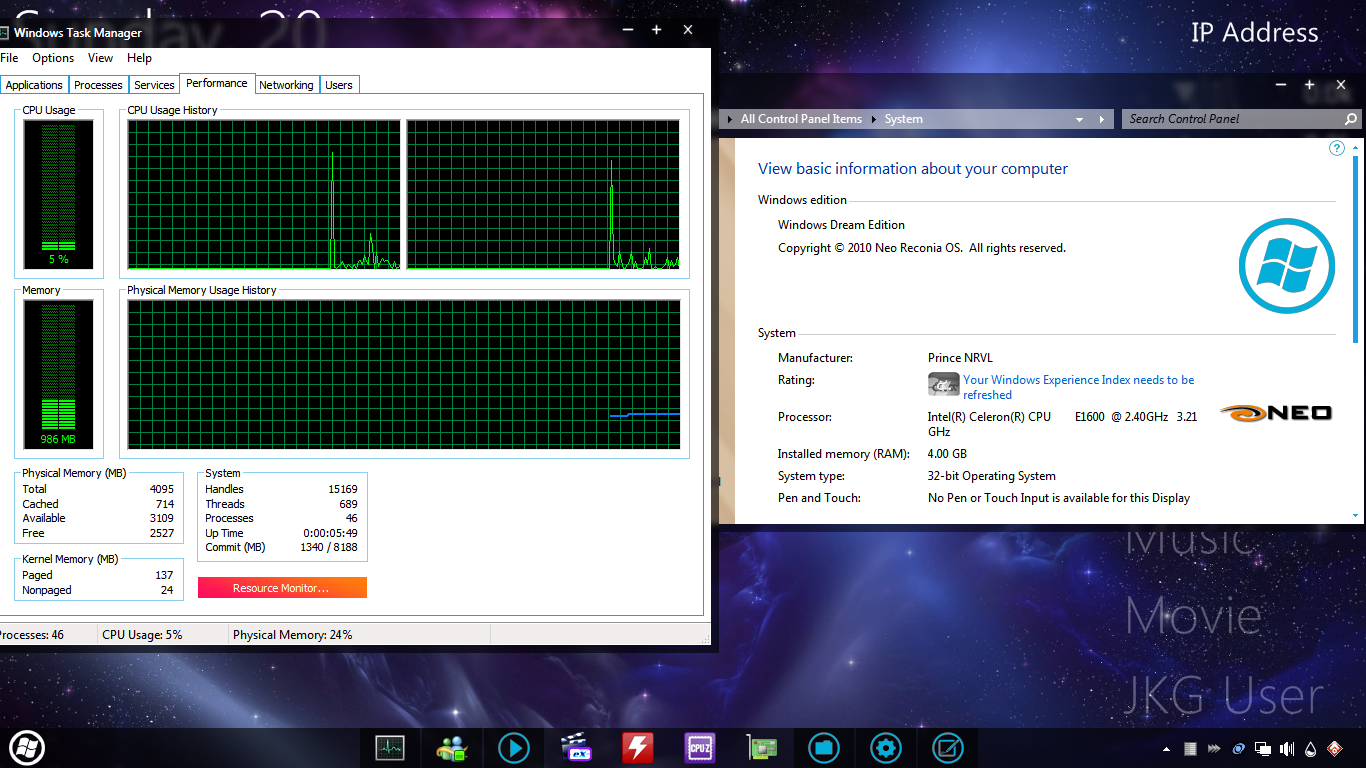Screen dimensions: 1366x768
Task: Click the Task Manager heartbeat-monitor taskbar icon
Action: [x=390, y=748]
